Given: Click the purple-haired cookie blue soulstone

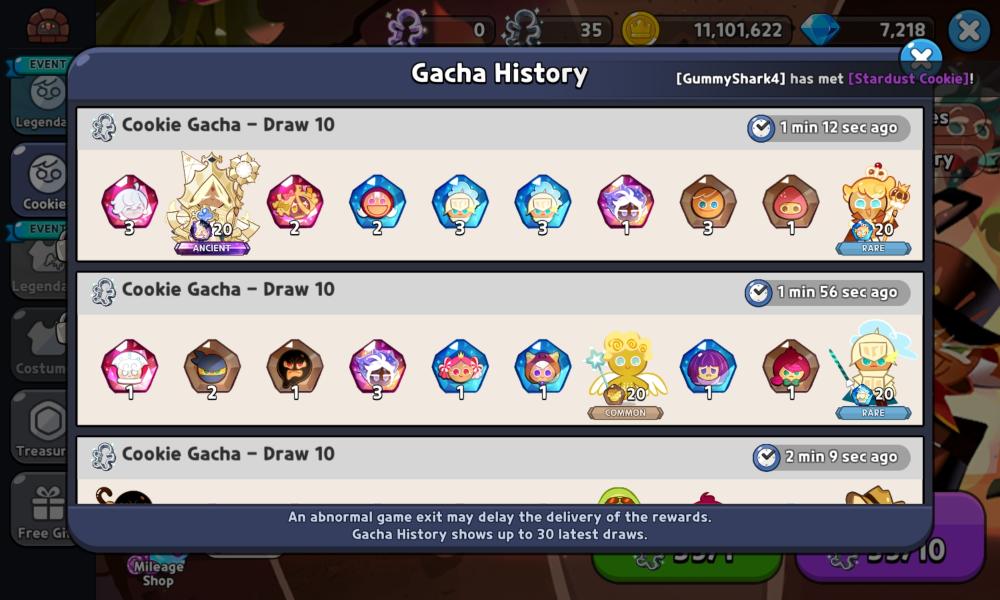Looking at the screenshot, I should tap(708, 369).
